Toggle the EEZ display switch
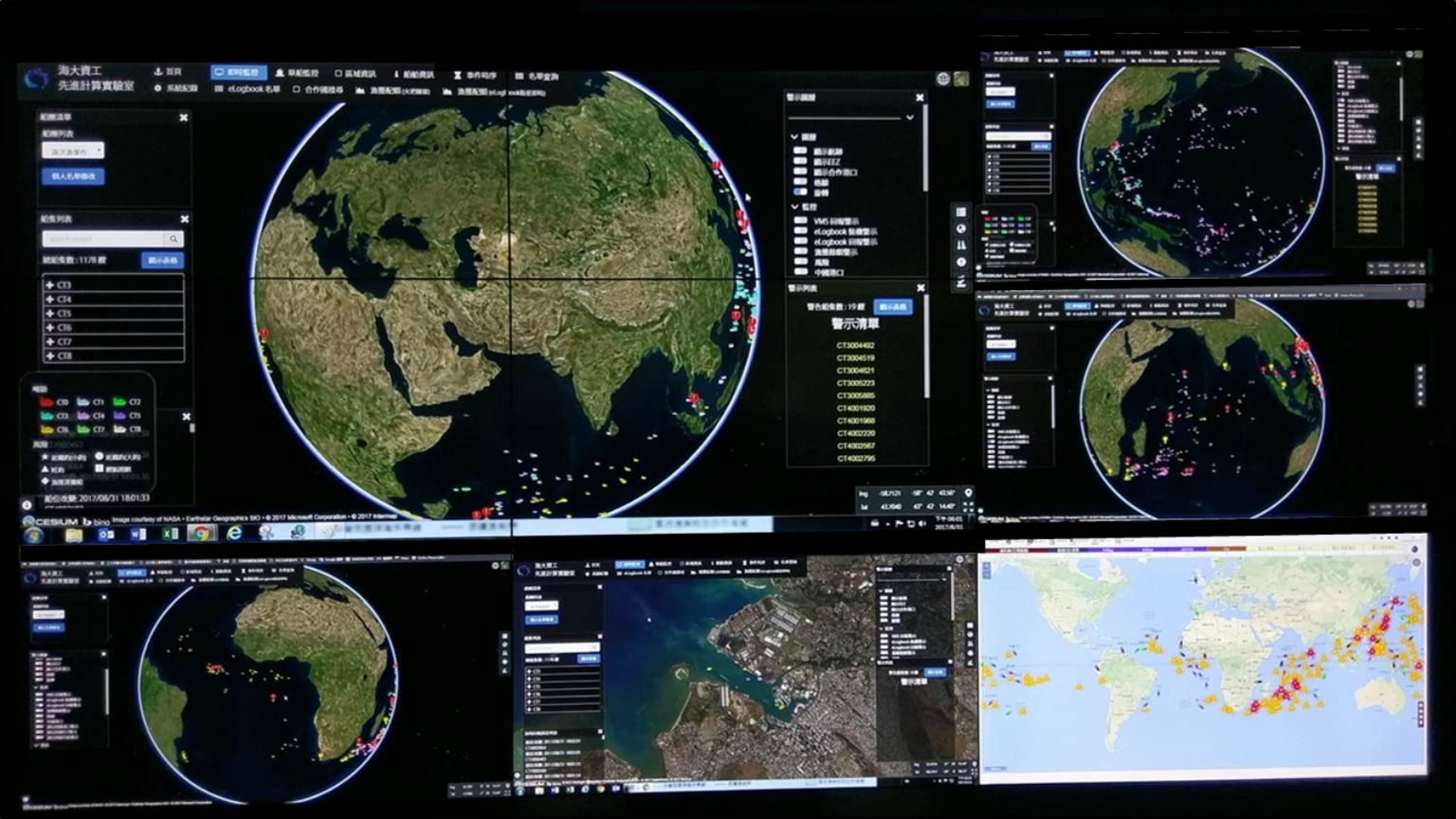 [x=800, y=162]
